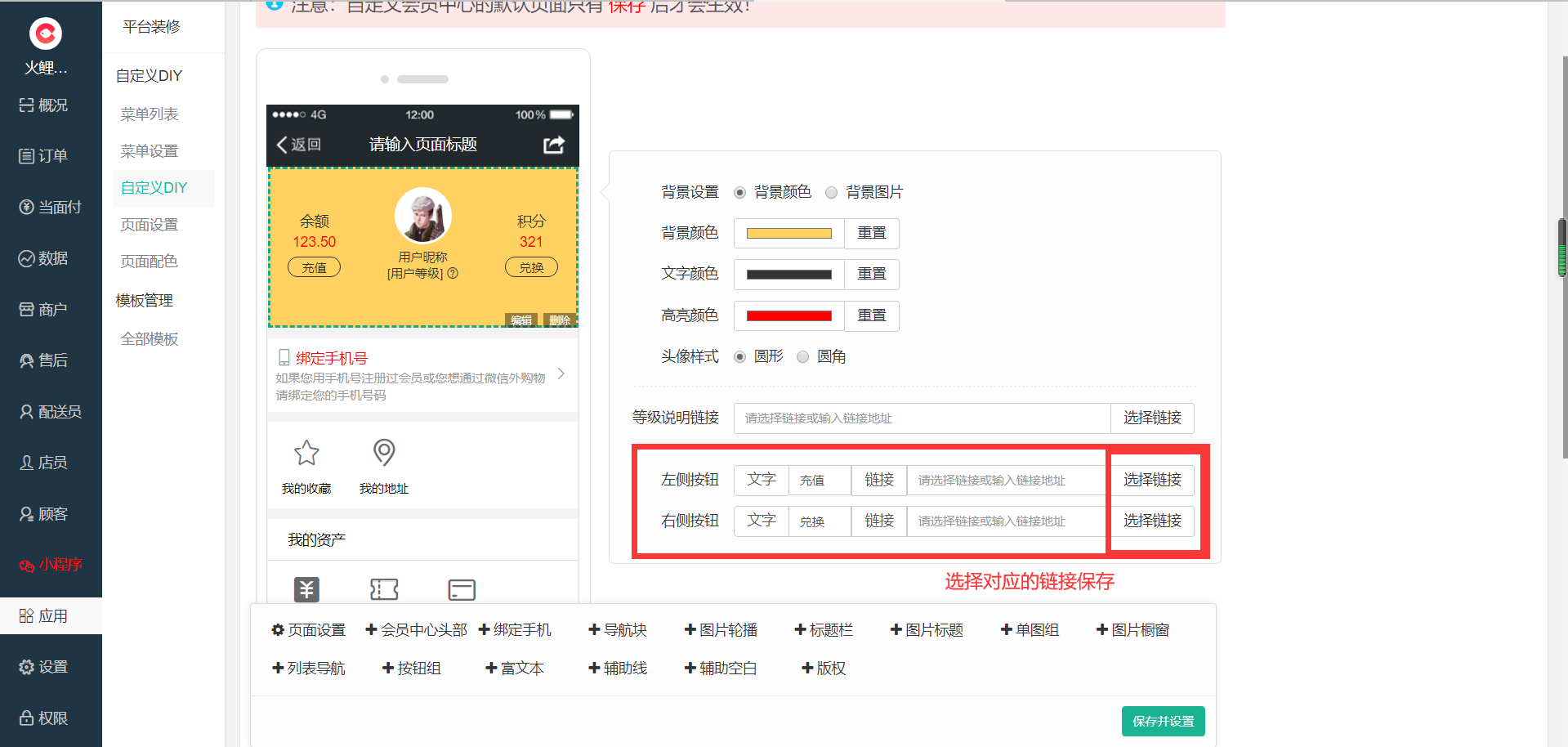Open 售后 after-sales in sidebar
The width and height of the screenshot is (1568, 747).
coord(44,360)
